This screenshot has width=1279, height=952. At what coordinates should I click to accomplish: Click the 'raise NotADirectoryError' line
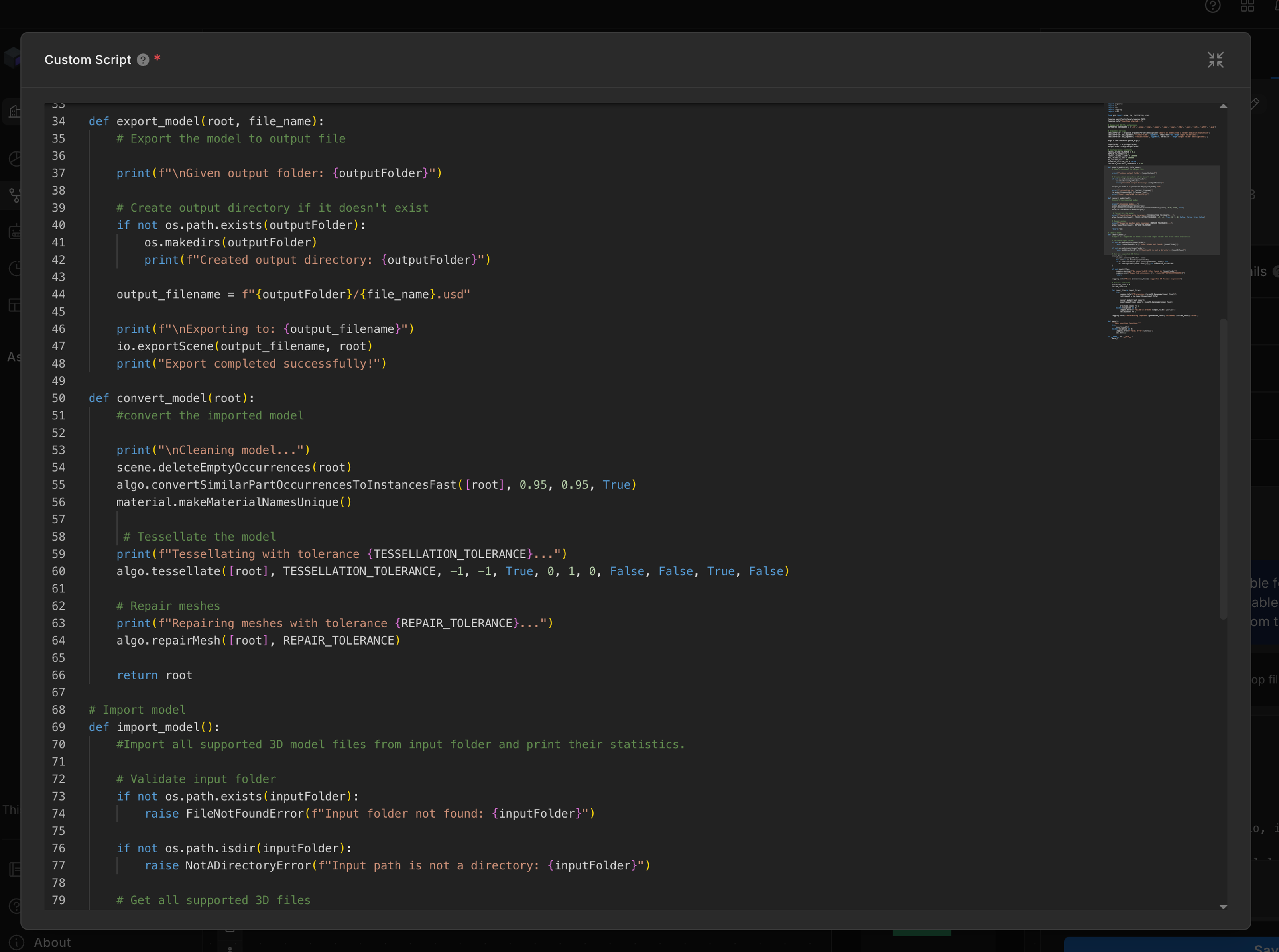[397, 865]
